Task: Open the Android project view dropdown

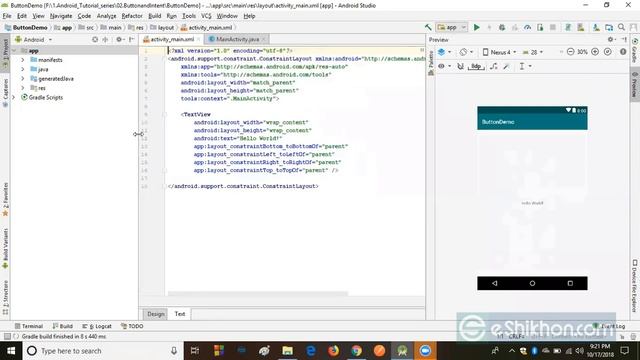Action: click(34, 40)
